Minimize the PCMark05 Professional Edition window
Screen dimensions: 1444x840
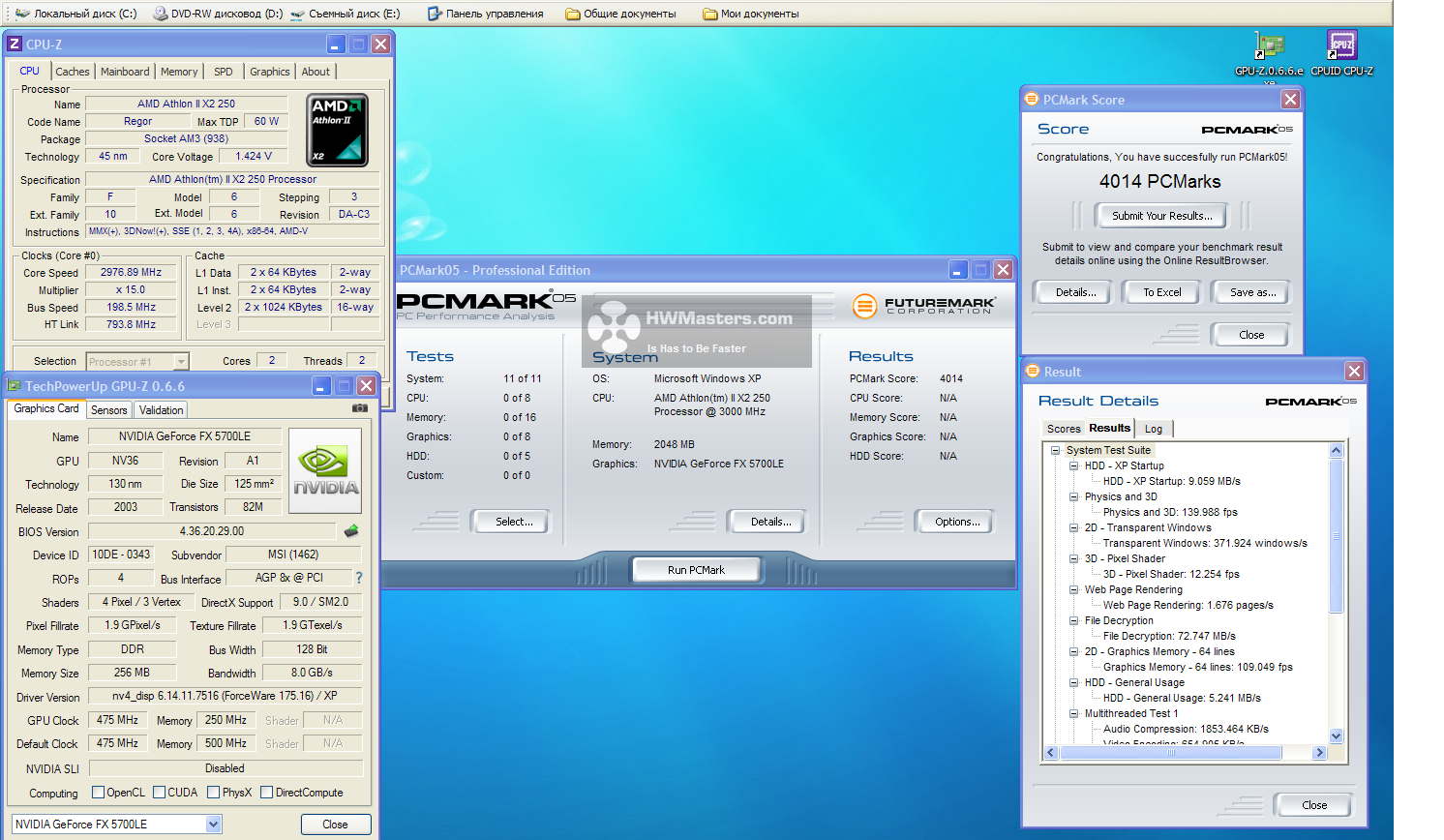tap(958, 270)
